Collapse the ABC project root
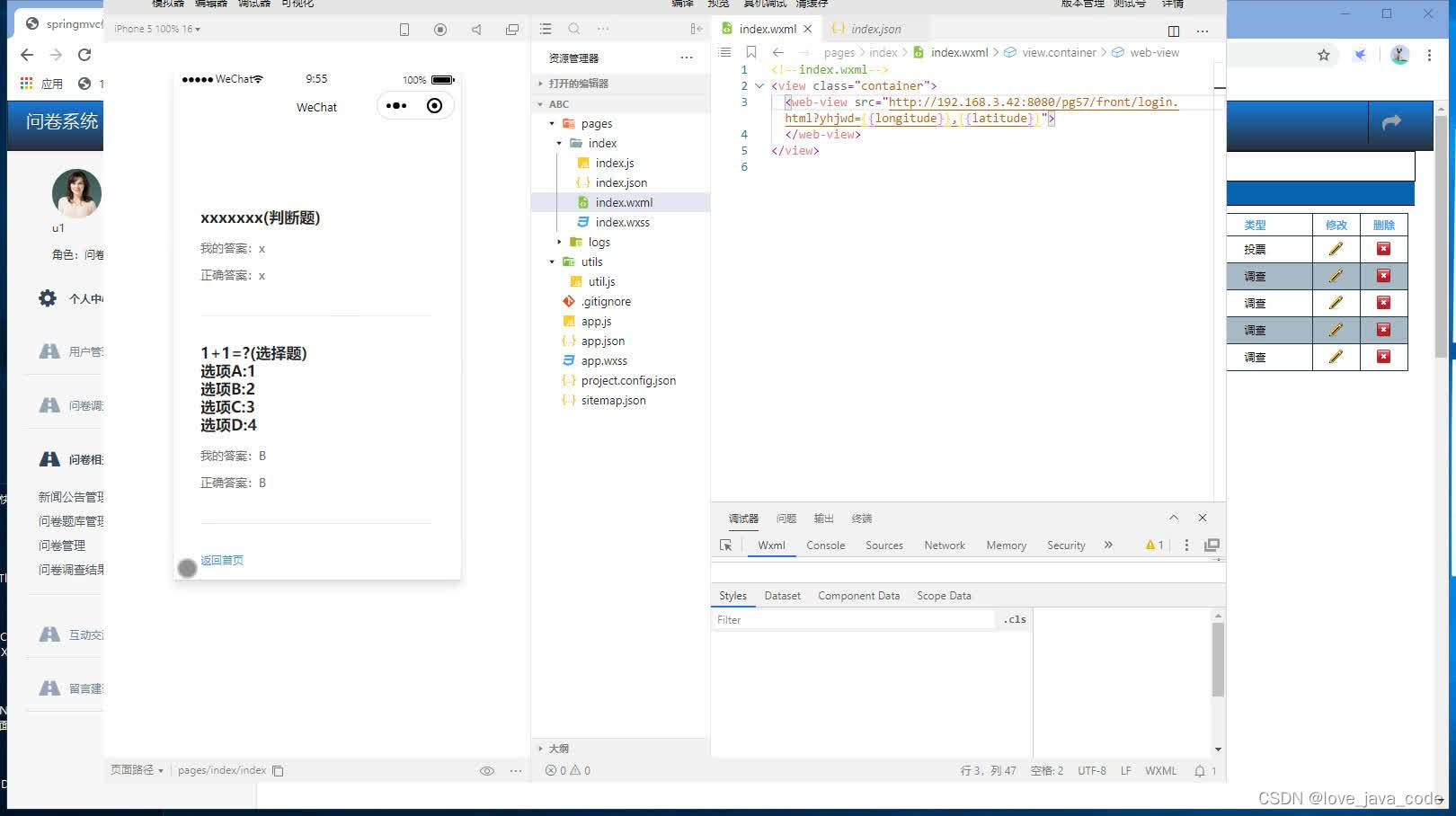The height and width of the screenshot is (816, 1456). (541, 104)
